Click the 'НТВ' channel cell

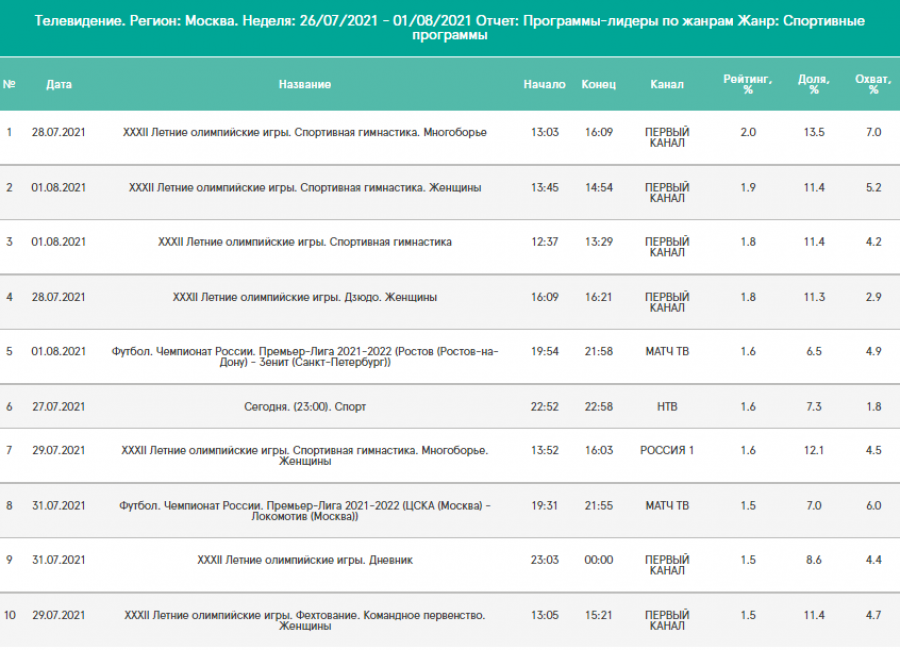click(x=666, y=407)
